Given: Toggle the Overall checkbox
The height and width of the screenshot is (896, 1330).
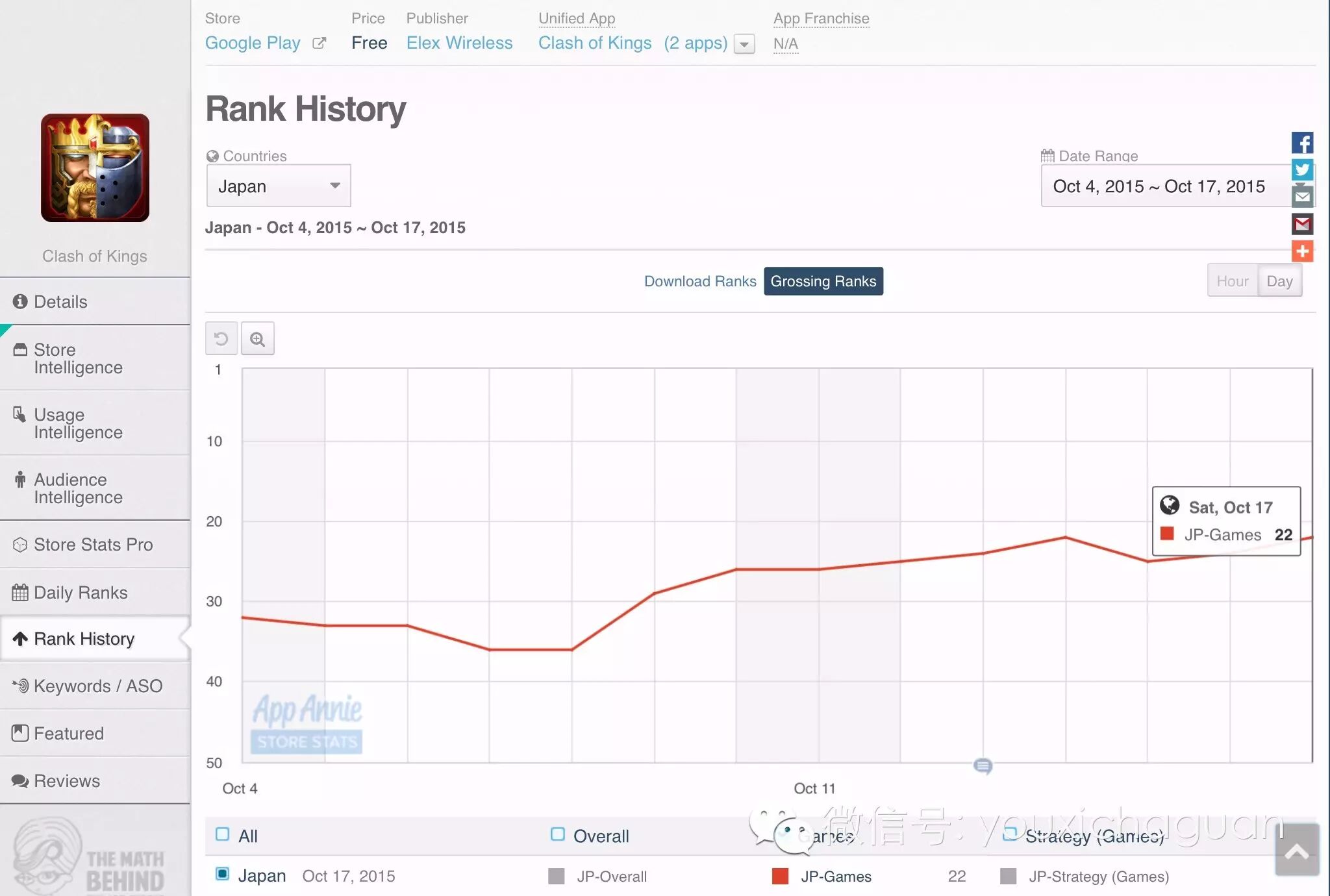Looking at the screenshot, I should click(557, 834).
